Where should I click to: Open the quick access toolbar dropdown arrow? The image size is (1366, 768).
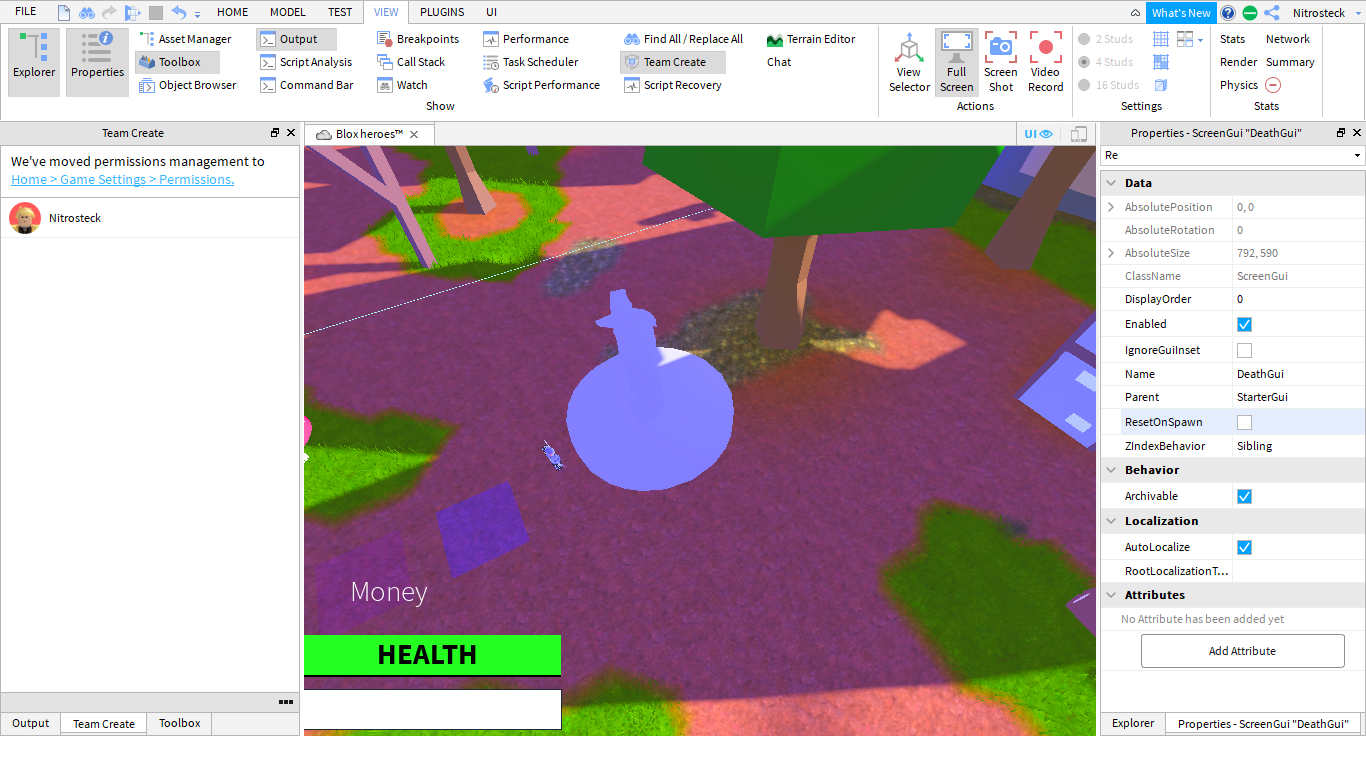198,14
